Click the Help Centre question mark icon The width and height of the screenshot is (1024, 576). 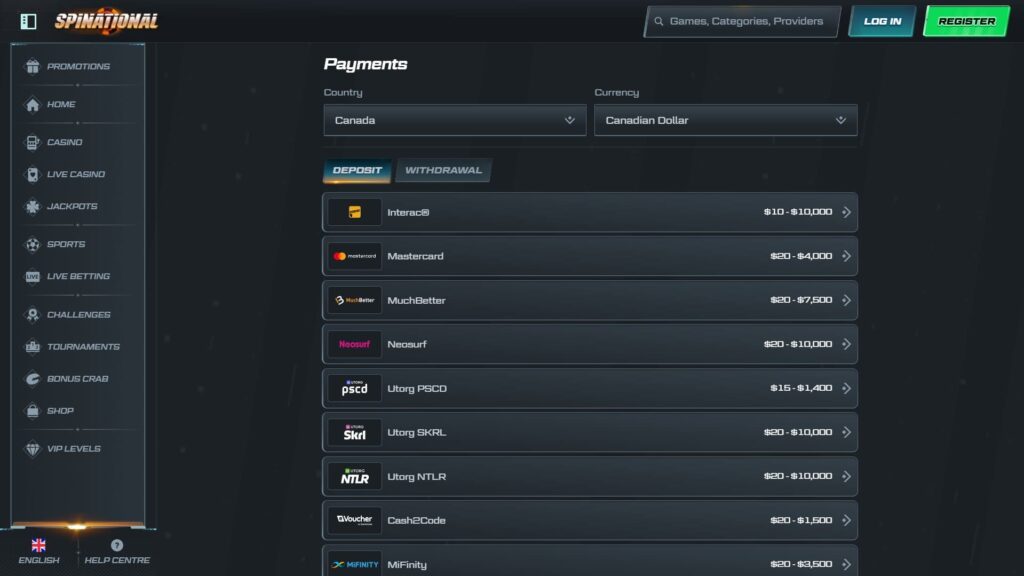[x=117, y=546]
